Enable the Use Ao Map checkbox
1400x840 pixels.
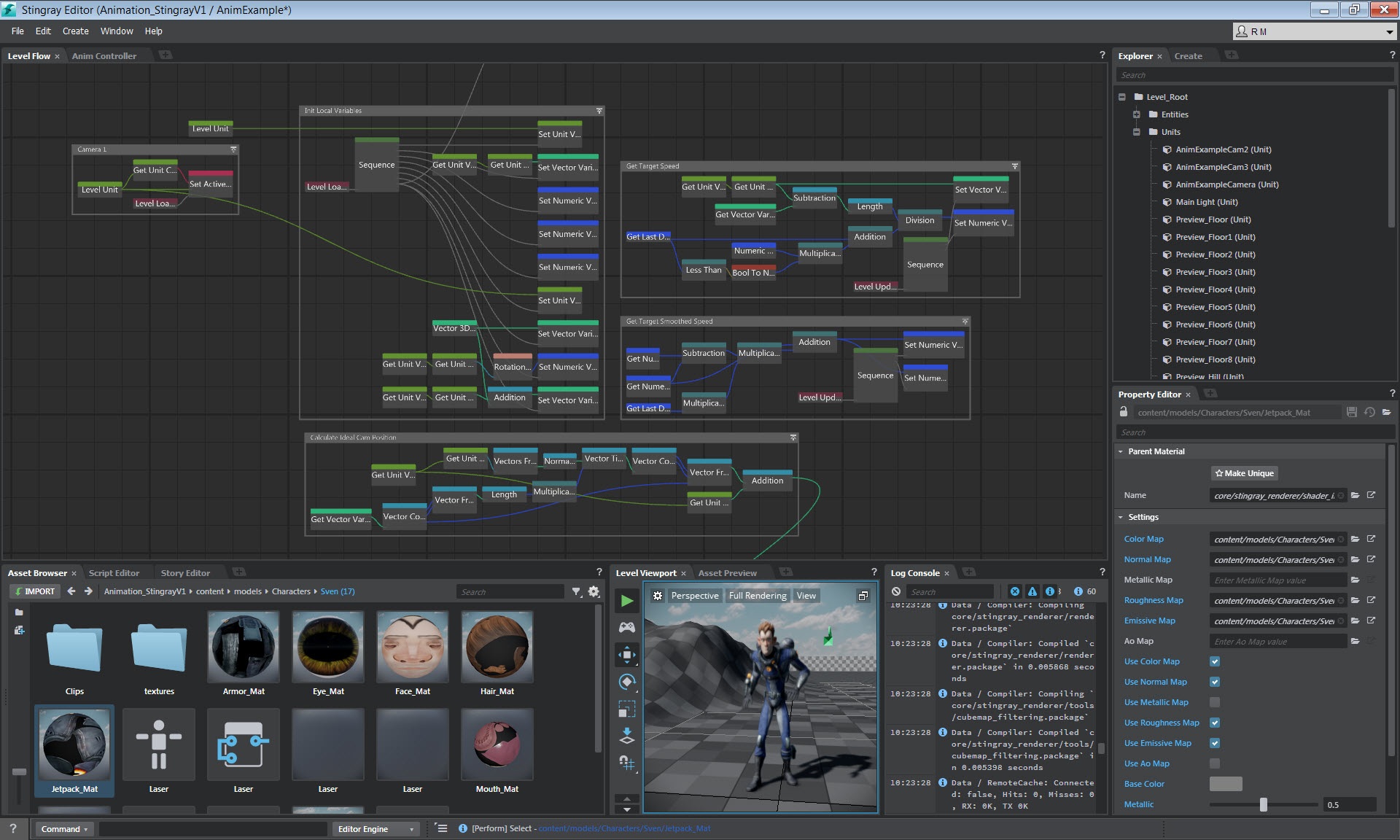click(x=1215, y=763)
